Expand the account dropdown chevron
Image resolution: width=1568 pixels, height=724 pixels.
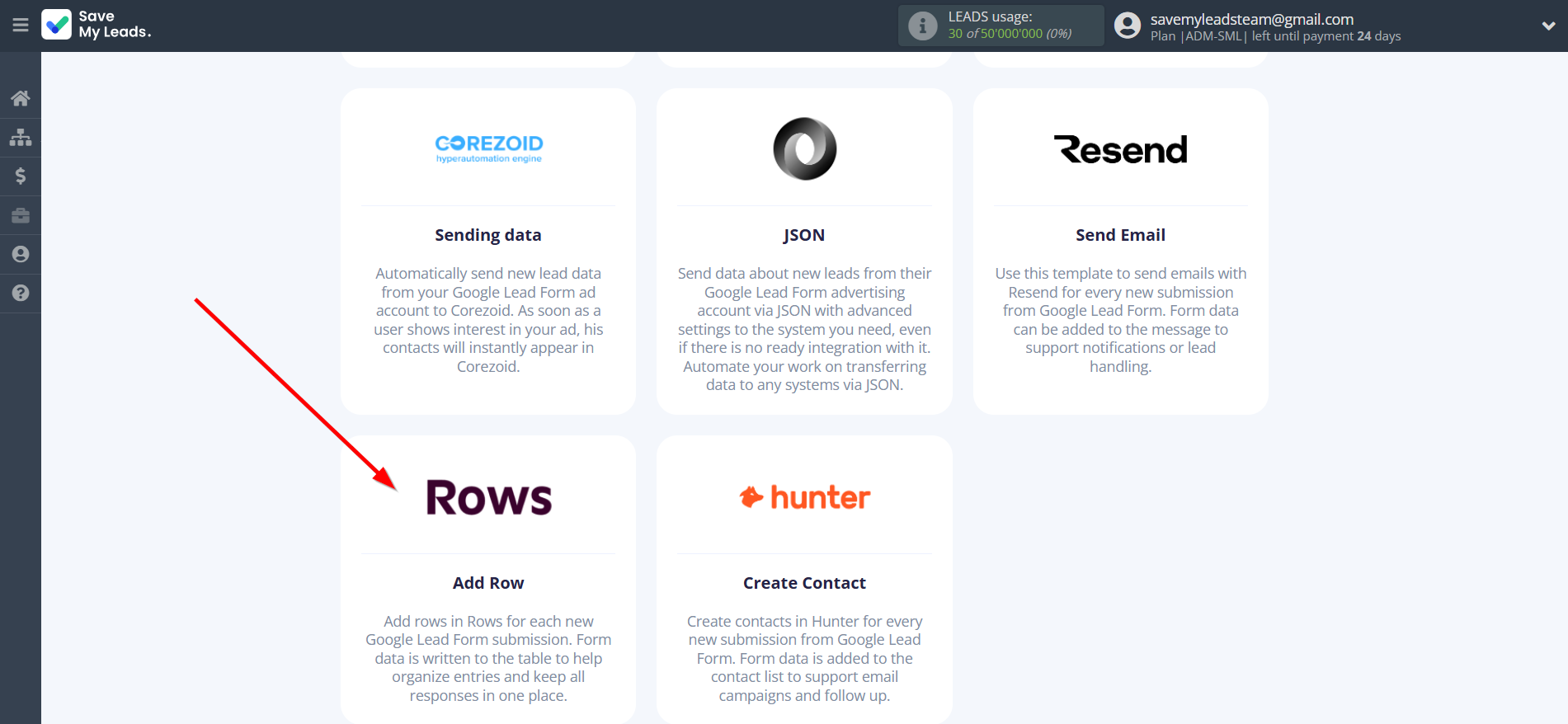1548,26
